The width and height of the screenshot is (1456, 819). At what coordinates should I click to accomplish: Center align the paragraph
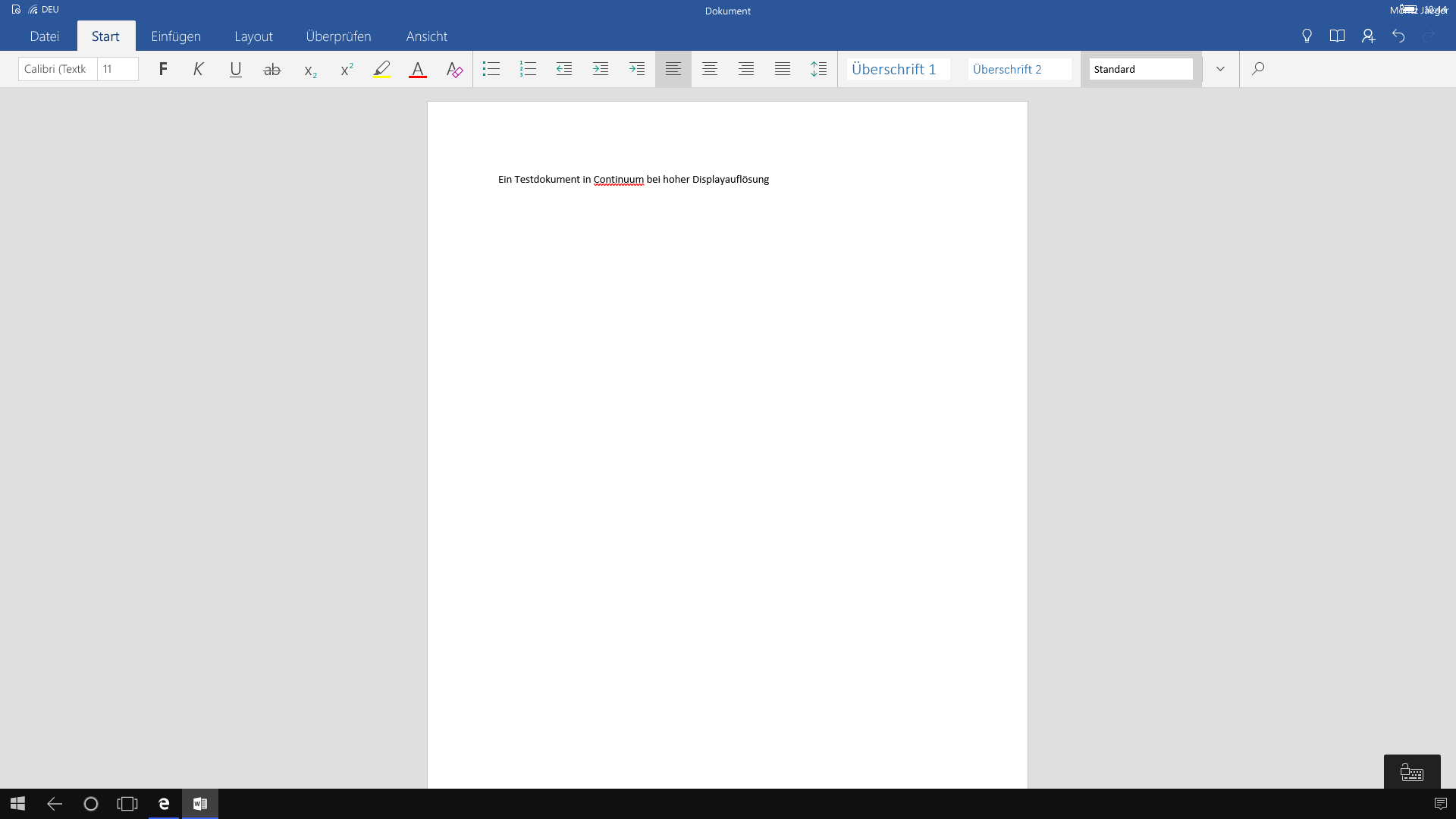point(710,69)
